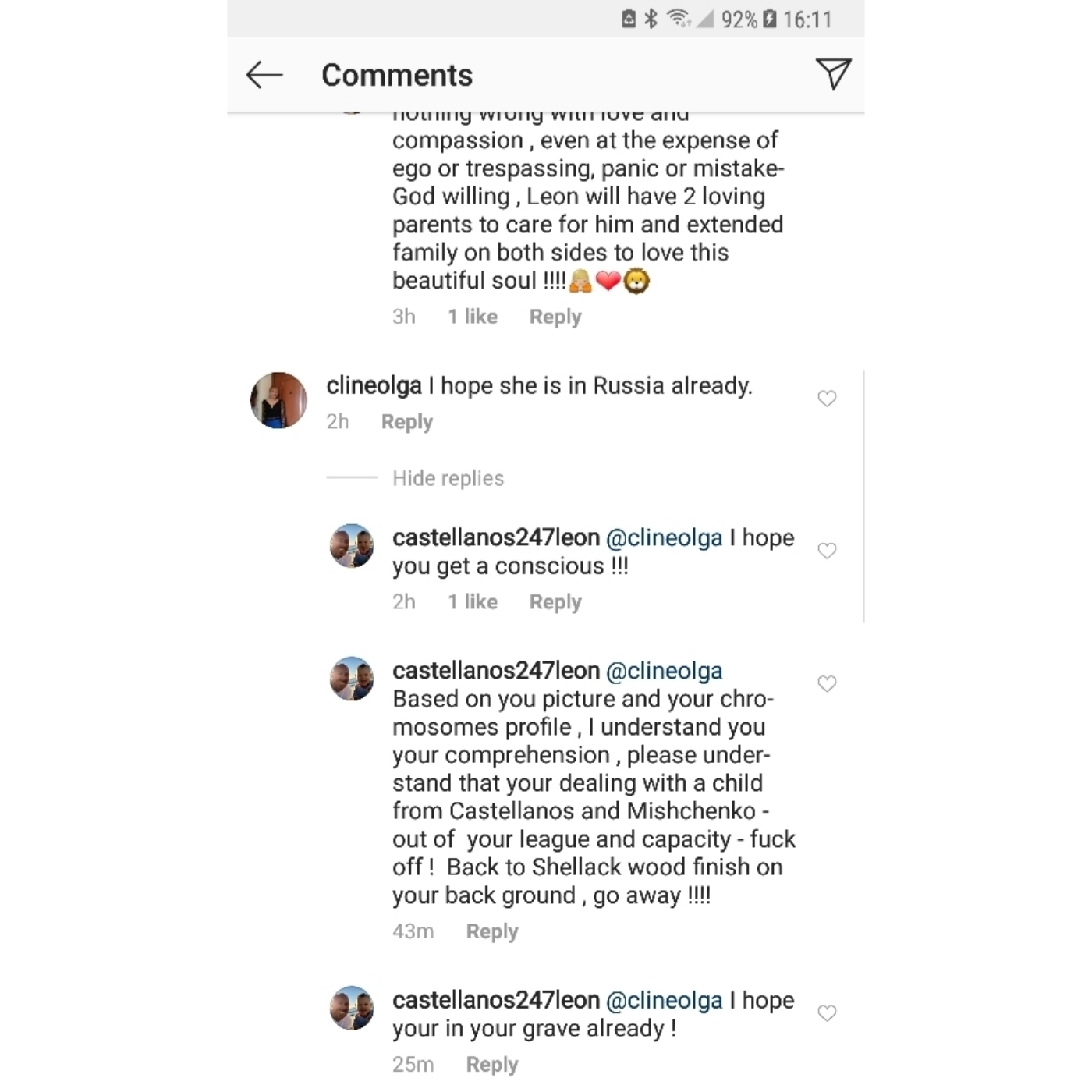Reply to the 3h comment about Leon
Viewport: 1092px width, 1092px height.
tap(555, 317)
